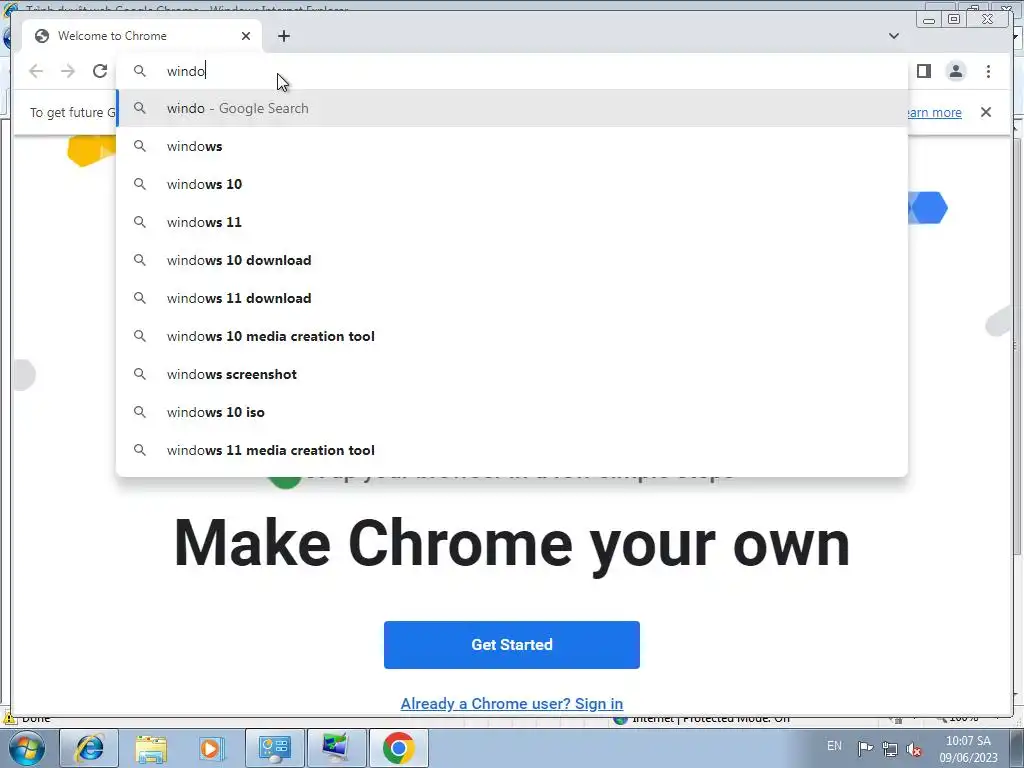This screenshot has width=1024, height=768.
Task: Open the Action Center flag icon
Action: (x=865, y=748)
